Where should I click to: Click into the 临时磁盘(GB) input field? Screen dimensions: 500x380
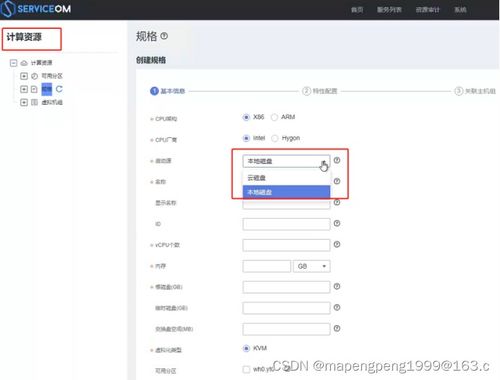(x=286, y=308)
